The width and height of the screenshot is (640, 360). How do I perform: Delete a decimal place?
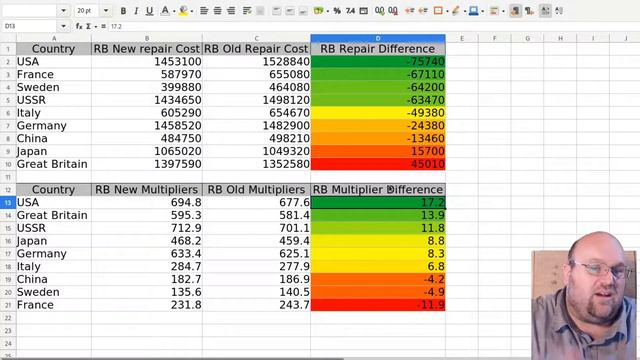[x=393, y=11]
